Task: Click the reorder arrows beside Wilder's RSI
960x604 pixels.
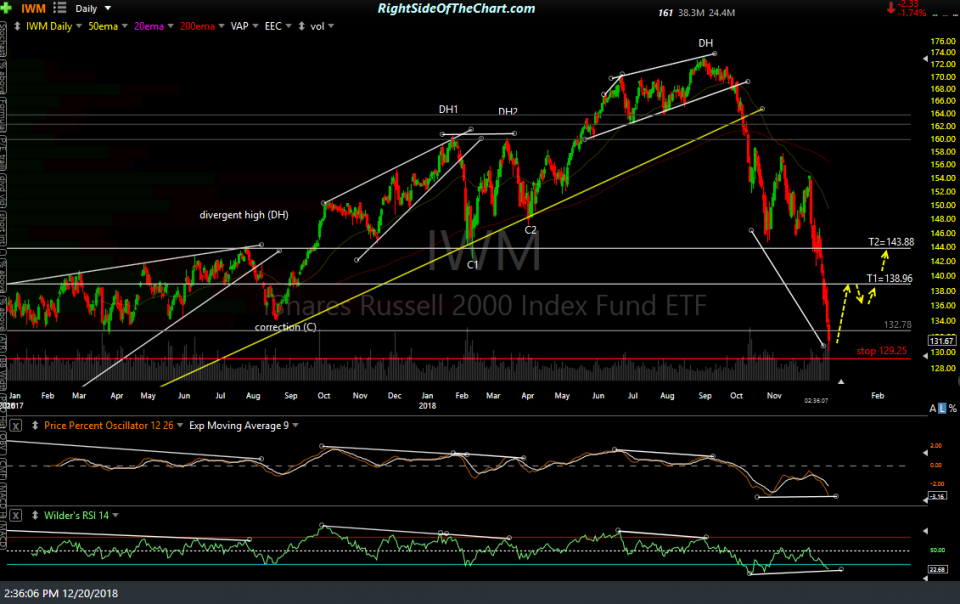Action: pyautogui.click(x=35, y=515)
